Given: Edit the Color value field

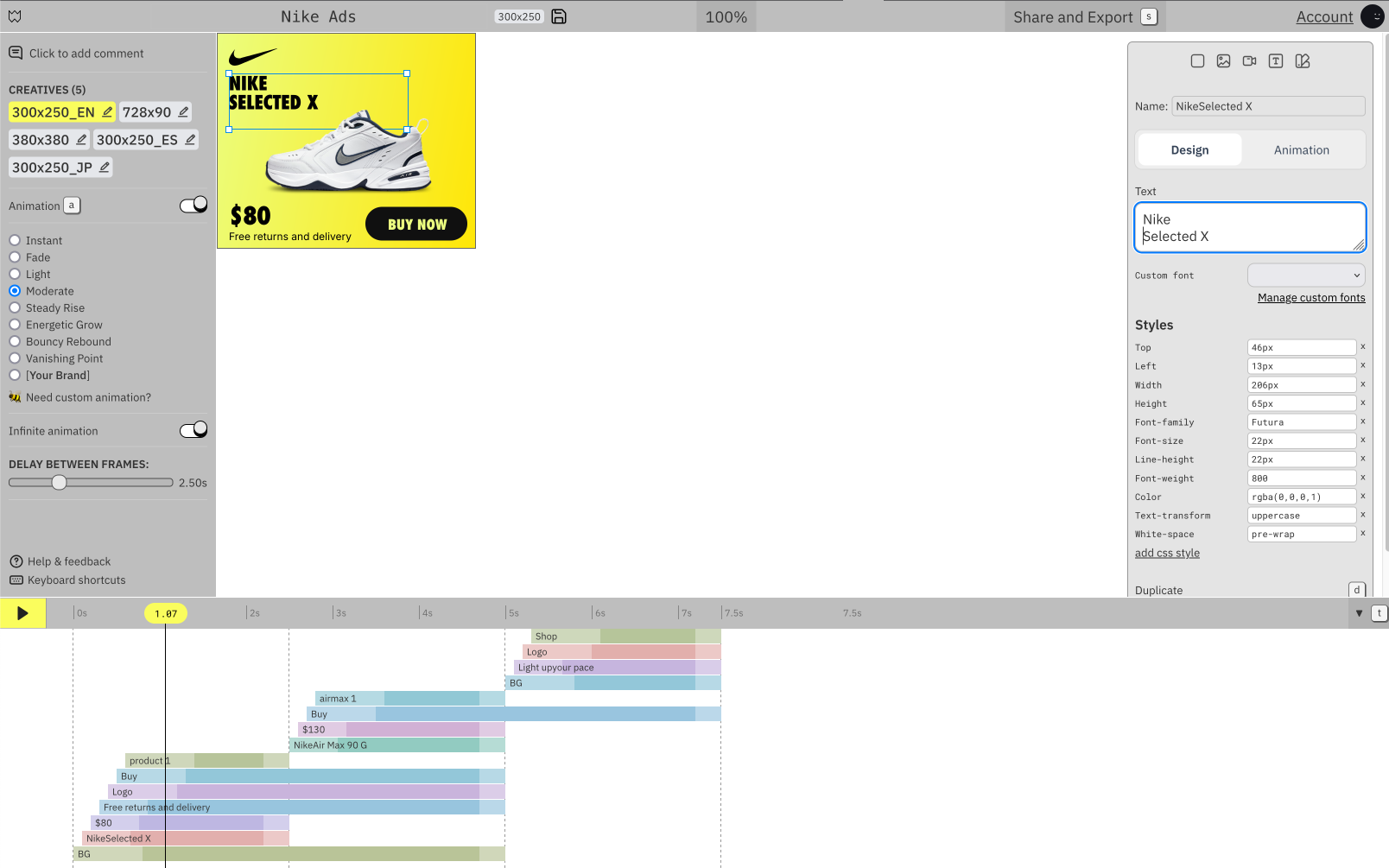Looking at the screenshot, I should coord(1302,497).
